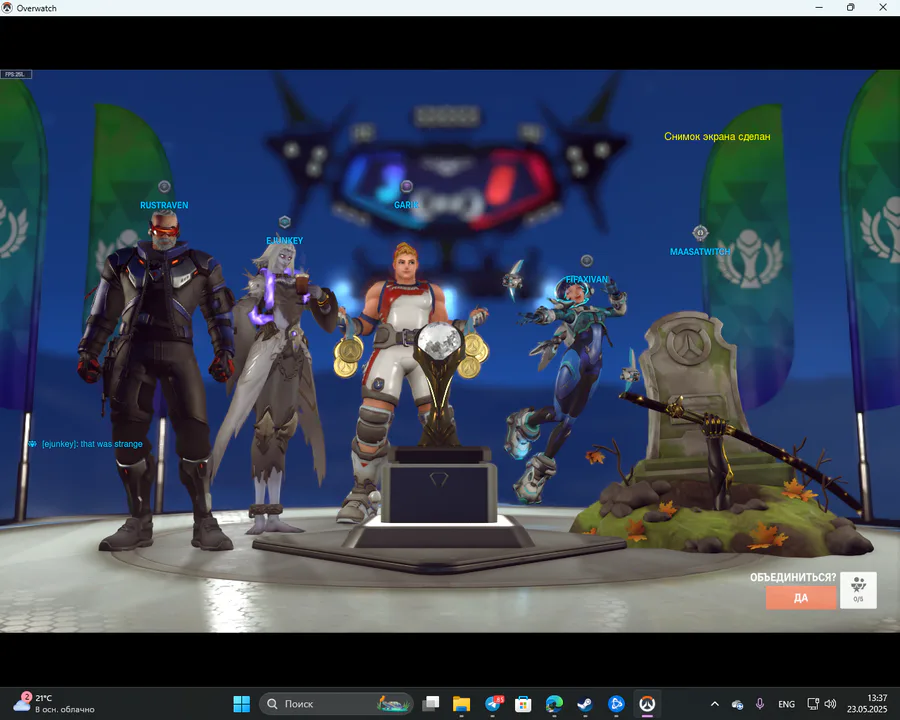Screen dimensions: 900x720
Task: Select the GARIK player name
Action: (x=406, y=204)
